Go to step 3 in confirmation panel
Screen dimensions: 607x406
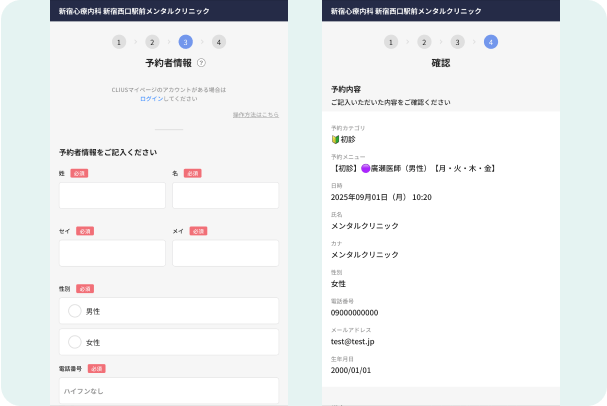[x=458, y=42]
